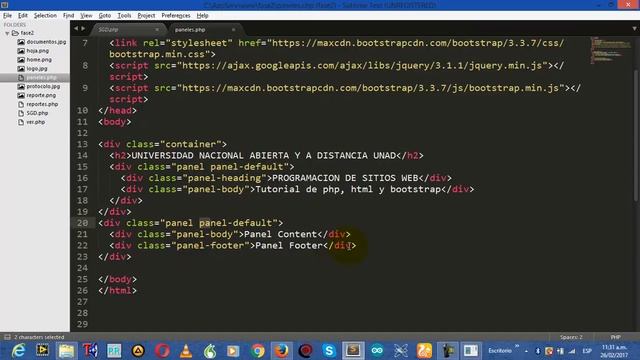Open SGD.php in the sidebar
The width and height of the screenshot is (640, 360).
[x=37, y=113]
